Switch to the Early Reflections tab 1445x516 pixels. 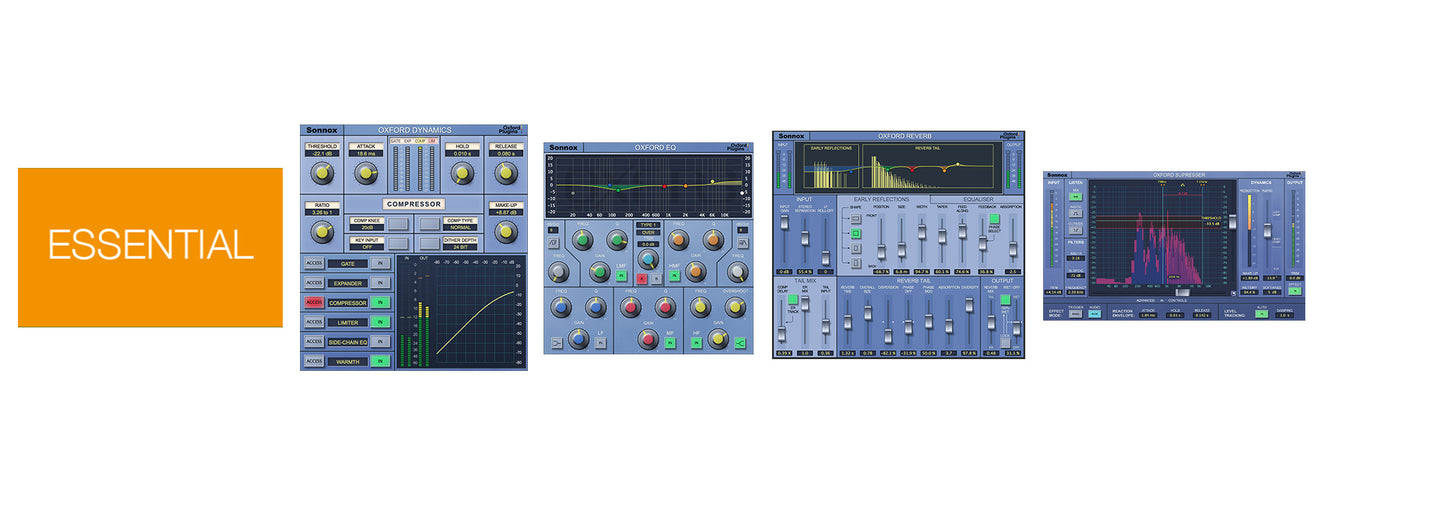coord(881,200)
